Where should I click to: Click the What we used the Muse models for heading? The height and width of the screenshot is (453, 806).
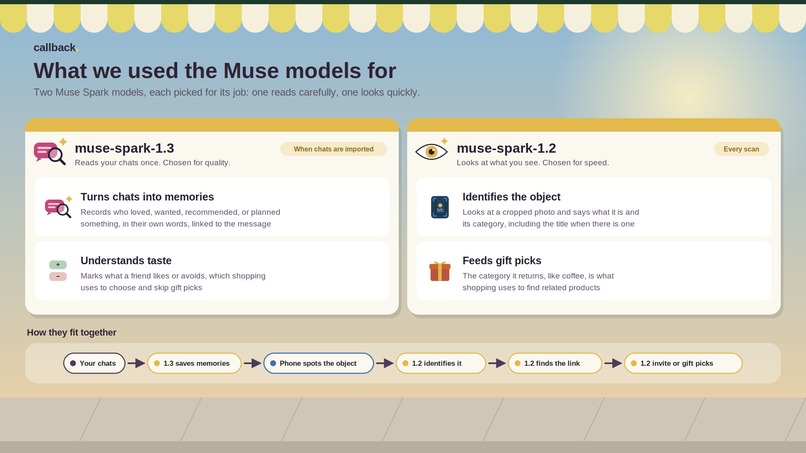215,70
